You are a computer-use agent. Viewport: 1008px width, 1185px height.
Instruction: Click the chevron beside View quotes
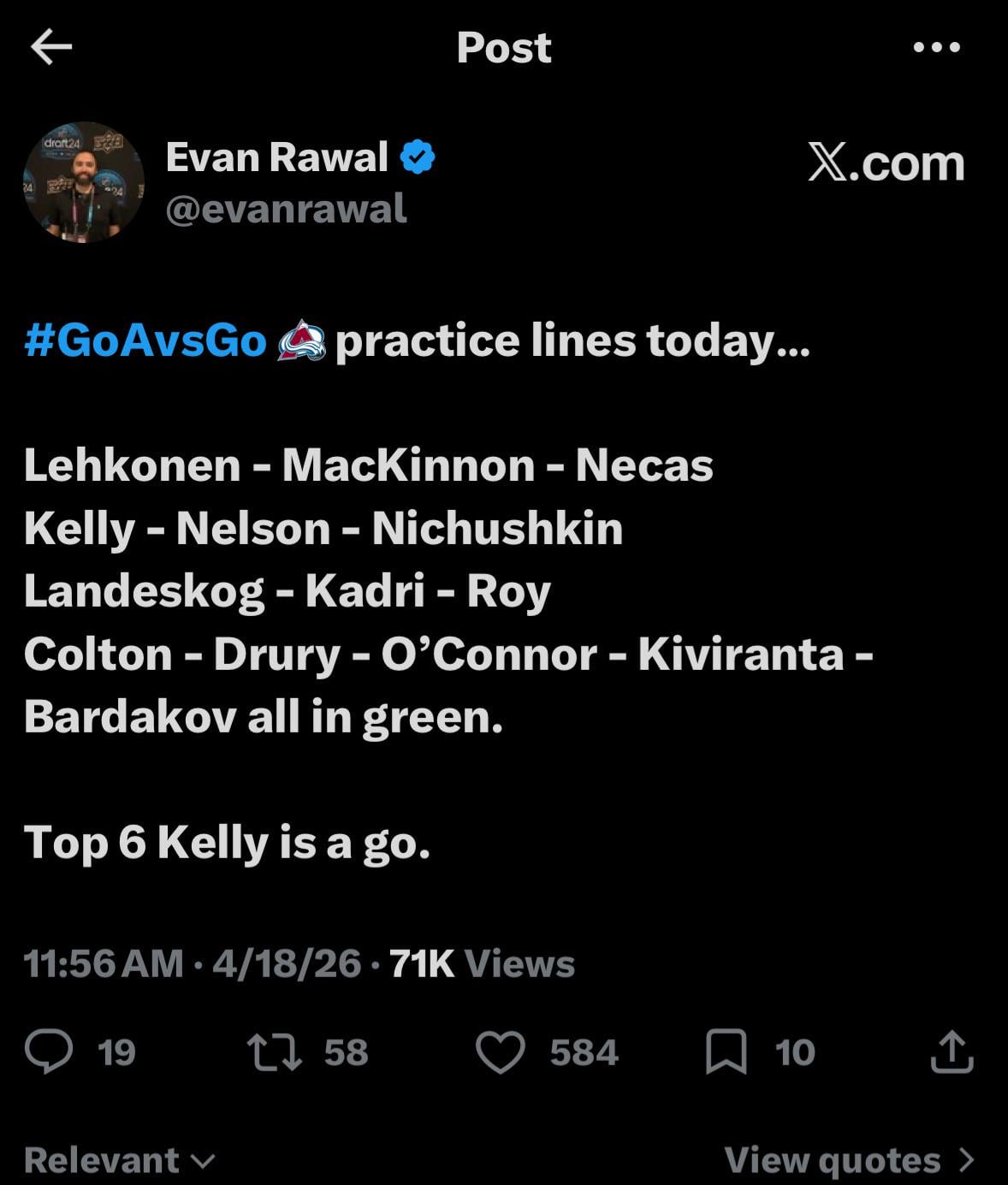pos(967,1160)
